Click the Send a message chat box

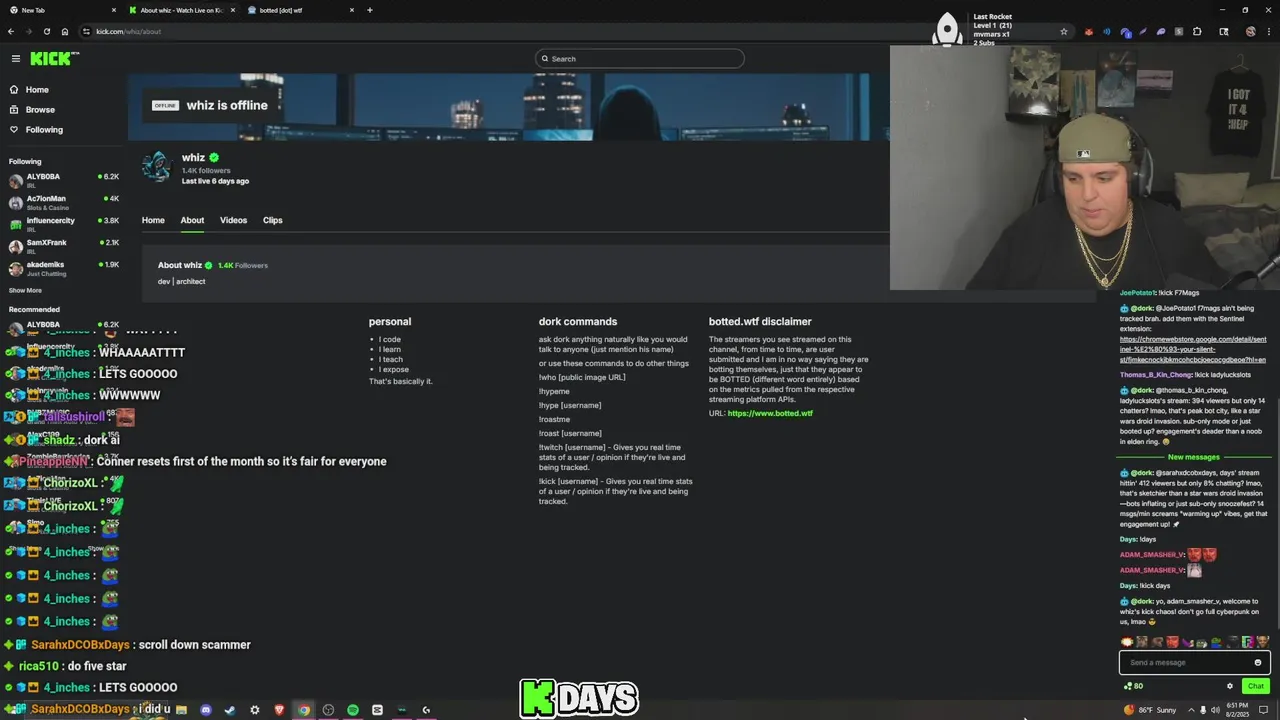point(1194,662)
